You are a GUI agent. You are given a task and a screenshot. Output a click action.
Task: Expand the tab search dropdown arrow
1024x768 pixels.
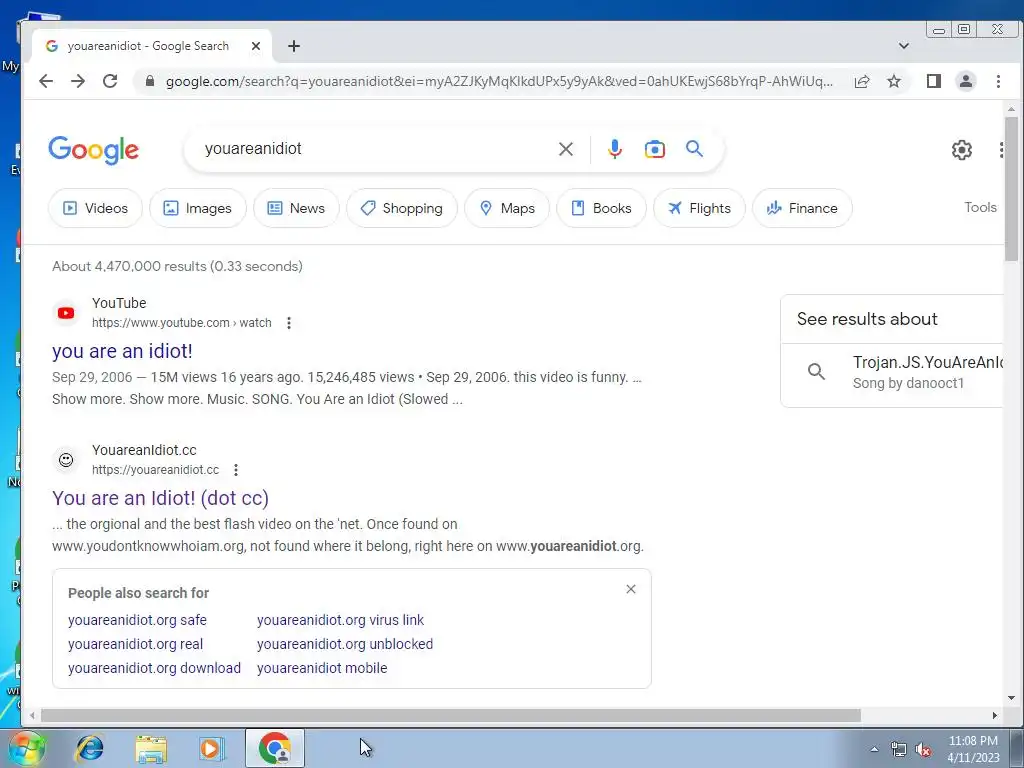(904, 46)
